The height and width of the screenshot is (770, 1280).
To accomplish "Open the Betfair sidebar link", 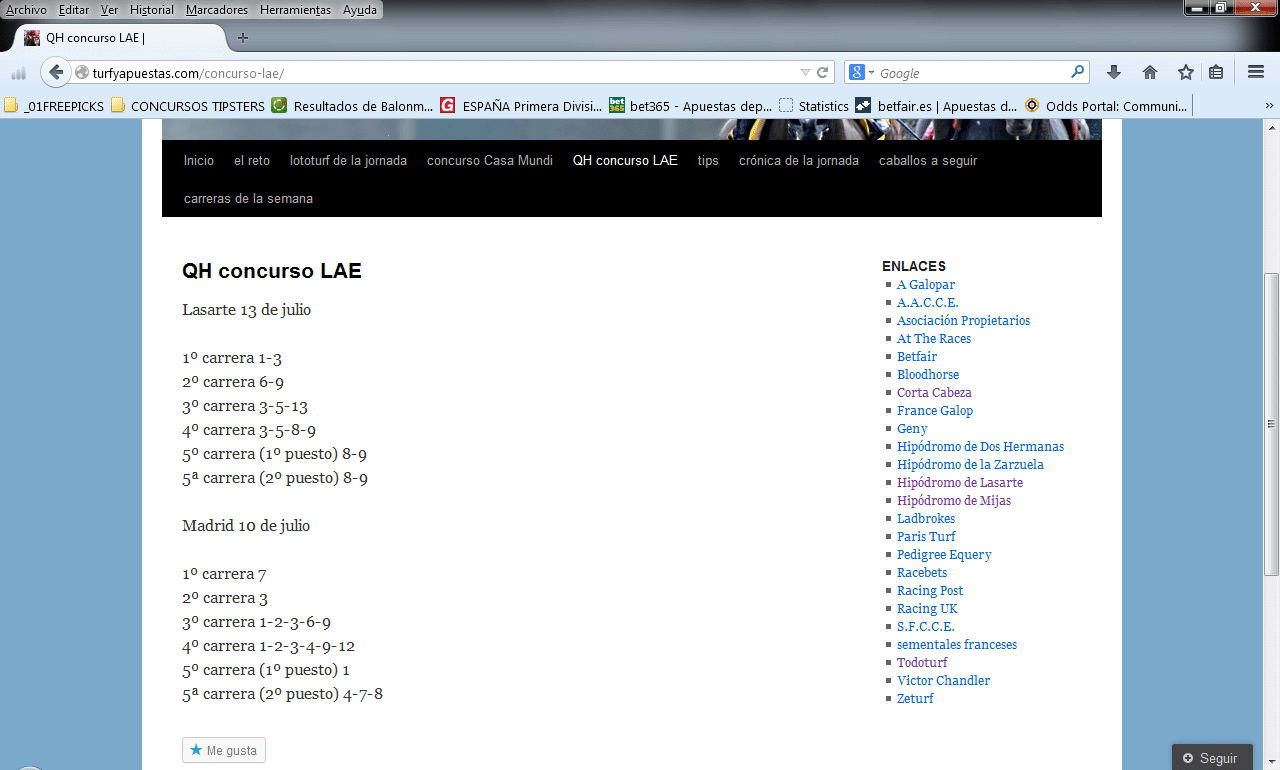I will pos(917,357).
